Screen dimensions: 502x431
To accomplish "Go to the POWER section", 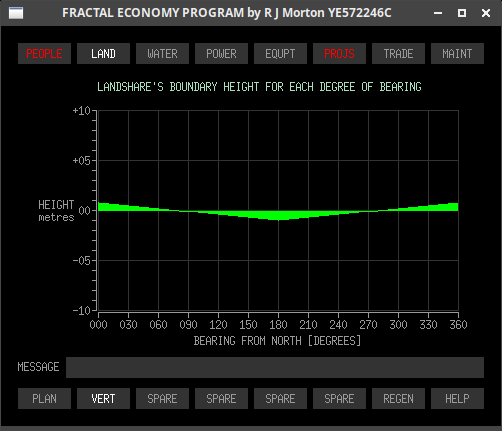I will 221,53.
